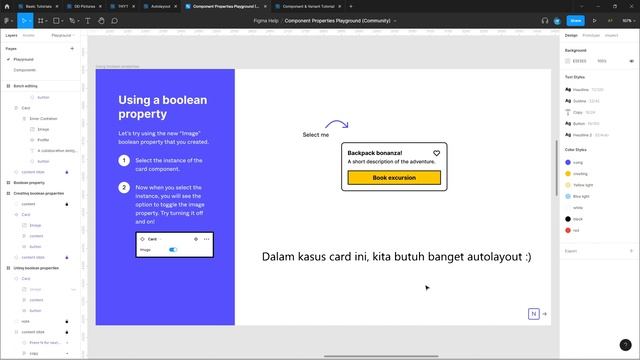
Task: Toggle background visibility eye icon
Action: coord(631,61)
